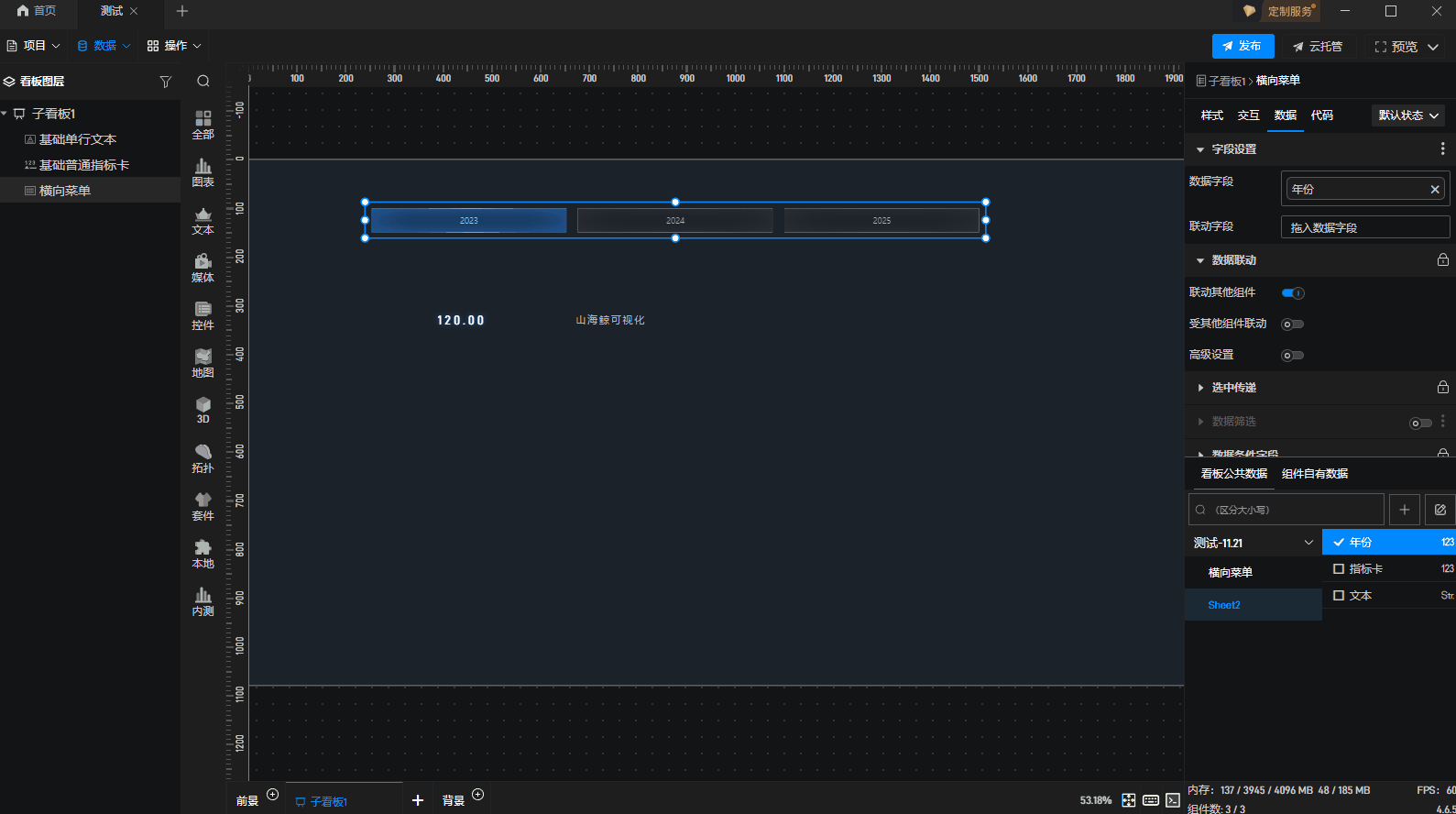This screenshot has width=1456, height=814.
Task: Open the 3D components category
Action: [203, 410]
